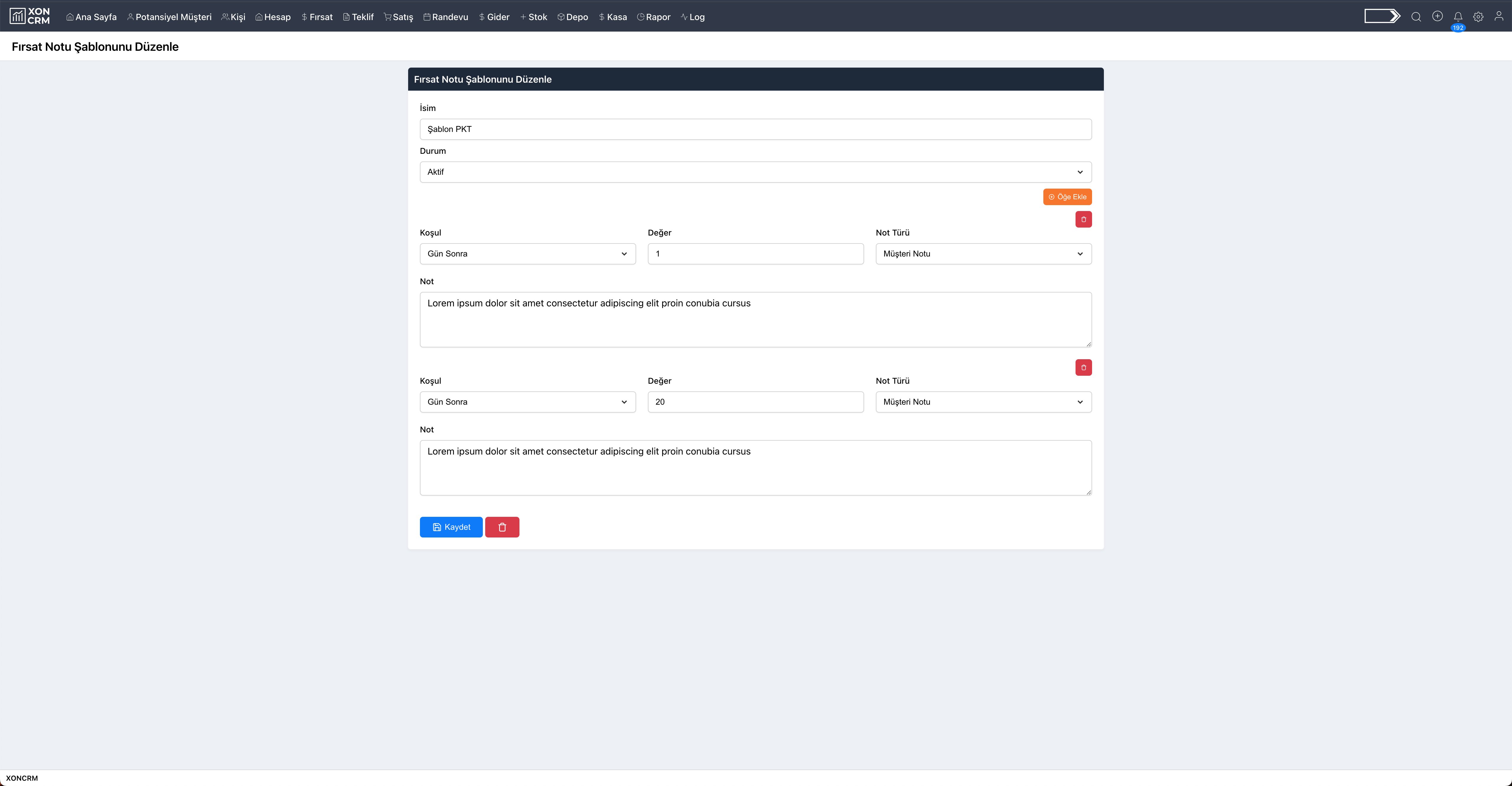
Task: Click the İsim field with Şablon PKT
Action: (x=755, y=129)
